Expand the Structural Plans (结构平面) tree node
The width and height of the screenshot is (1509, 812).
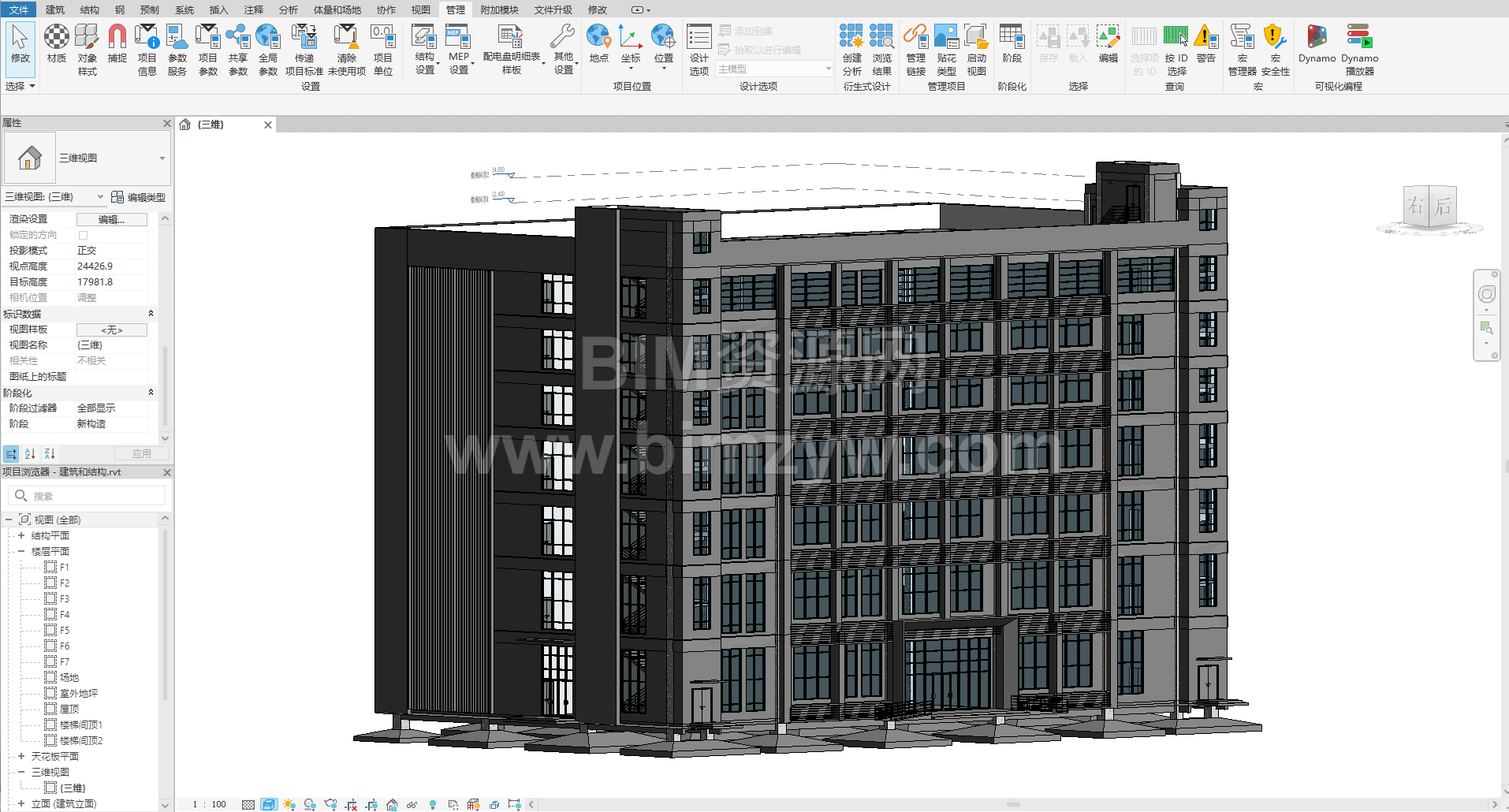(21, 535)
